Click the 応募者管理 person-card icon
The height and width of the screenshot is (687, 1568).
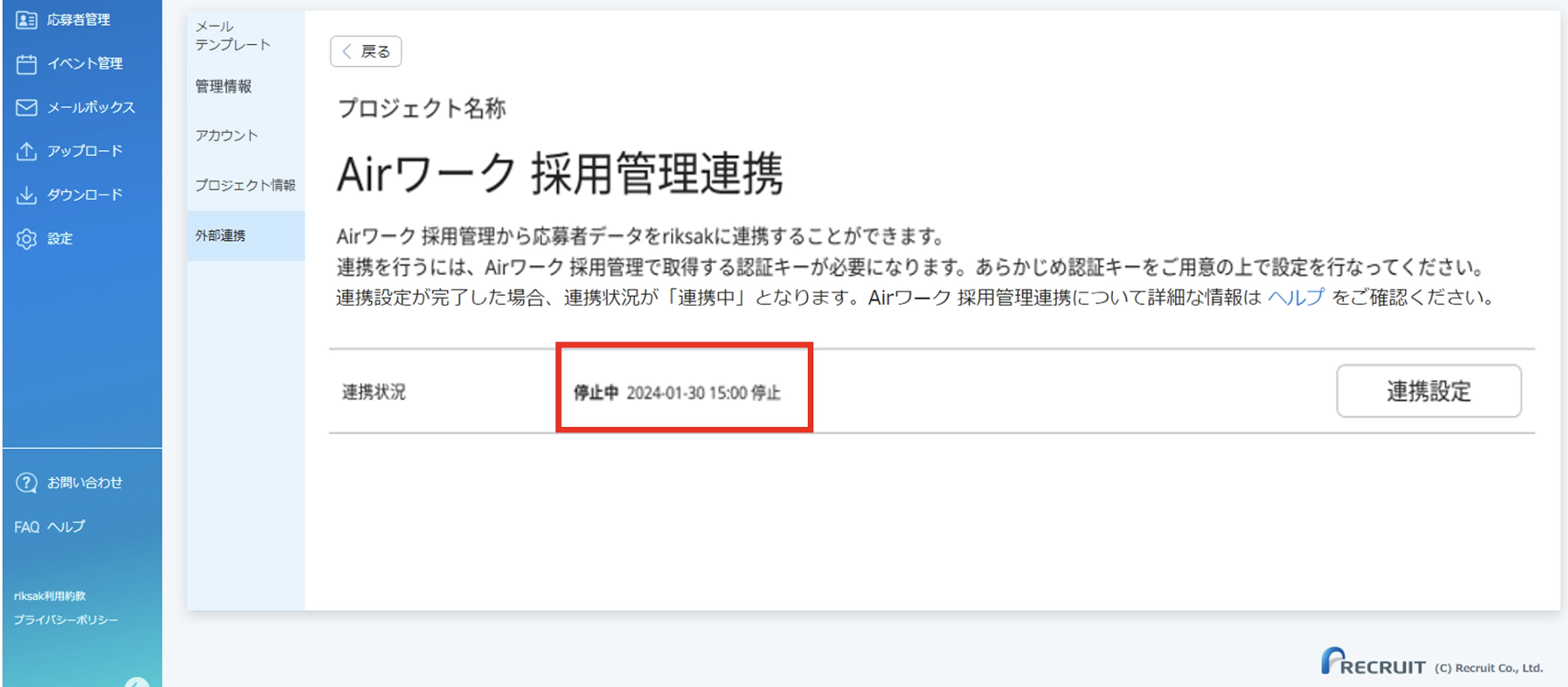27,19
